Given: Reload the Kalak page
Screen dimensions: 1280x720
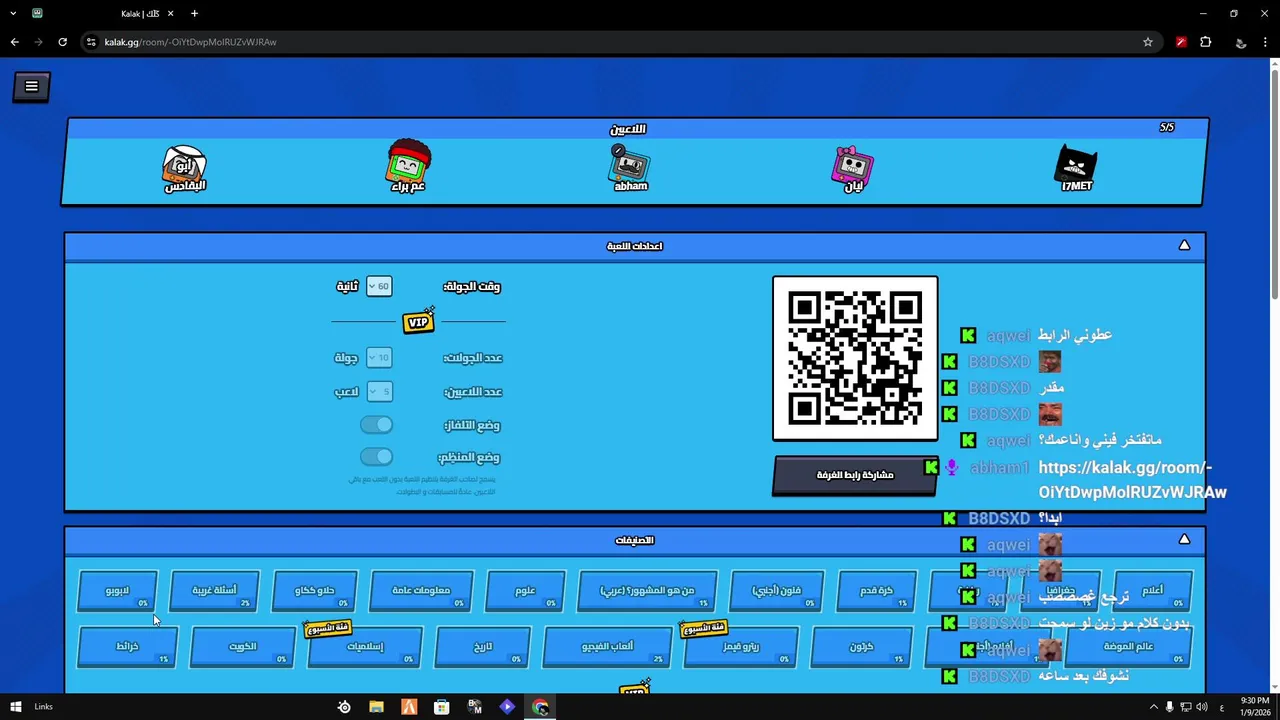Looking at the screenshot, I should (x=62, y=42).
